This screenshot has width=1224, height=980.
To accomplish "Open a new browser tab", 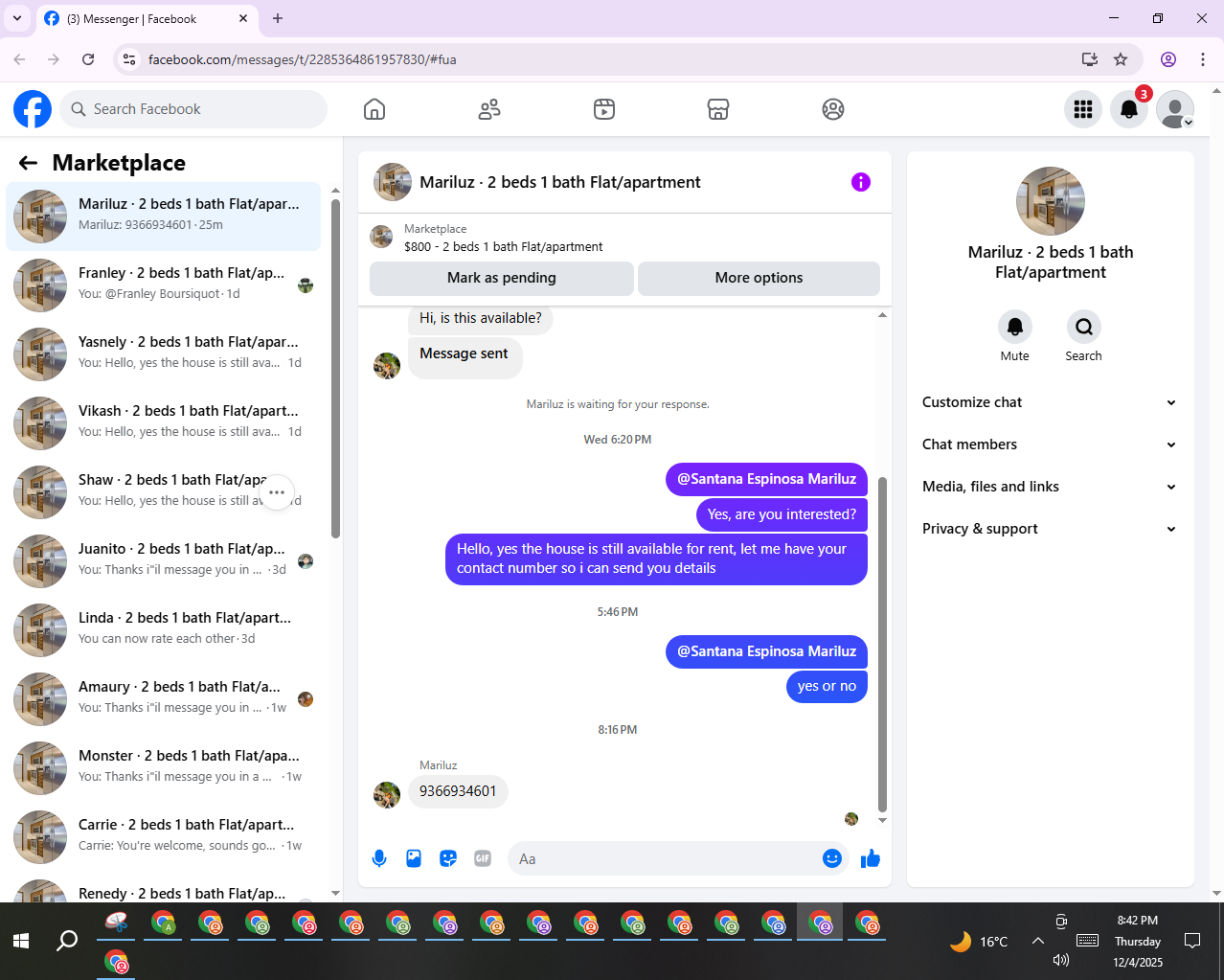I will pyautogui.click(x=278, y=18).
